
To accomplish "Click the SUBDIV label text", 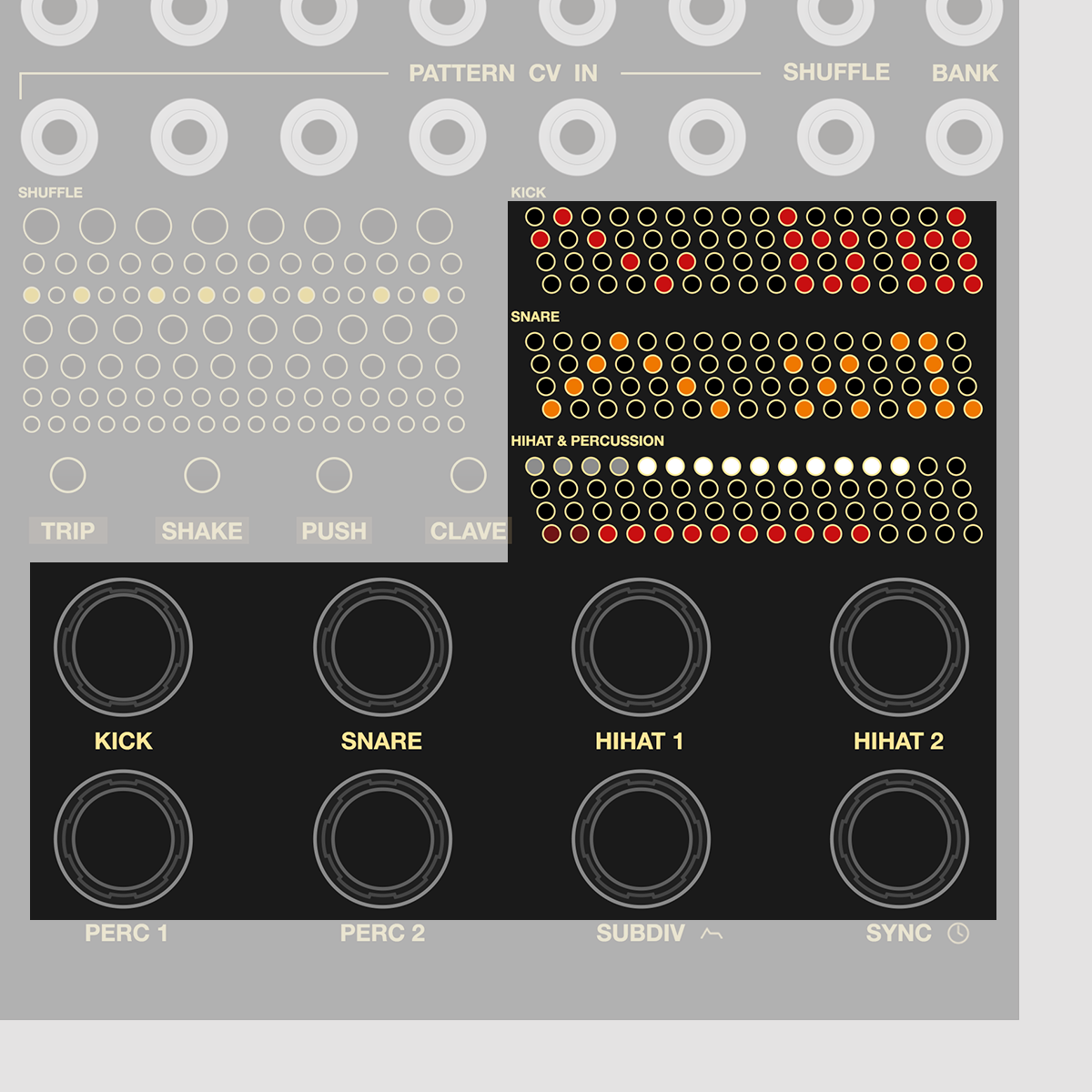I will (x=641, y=933).
